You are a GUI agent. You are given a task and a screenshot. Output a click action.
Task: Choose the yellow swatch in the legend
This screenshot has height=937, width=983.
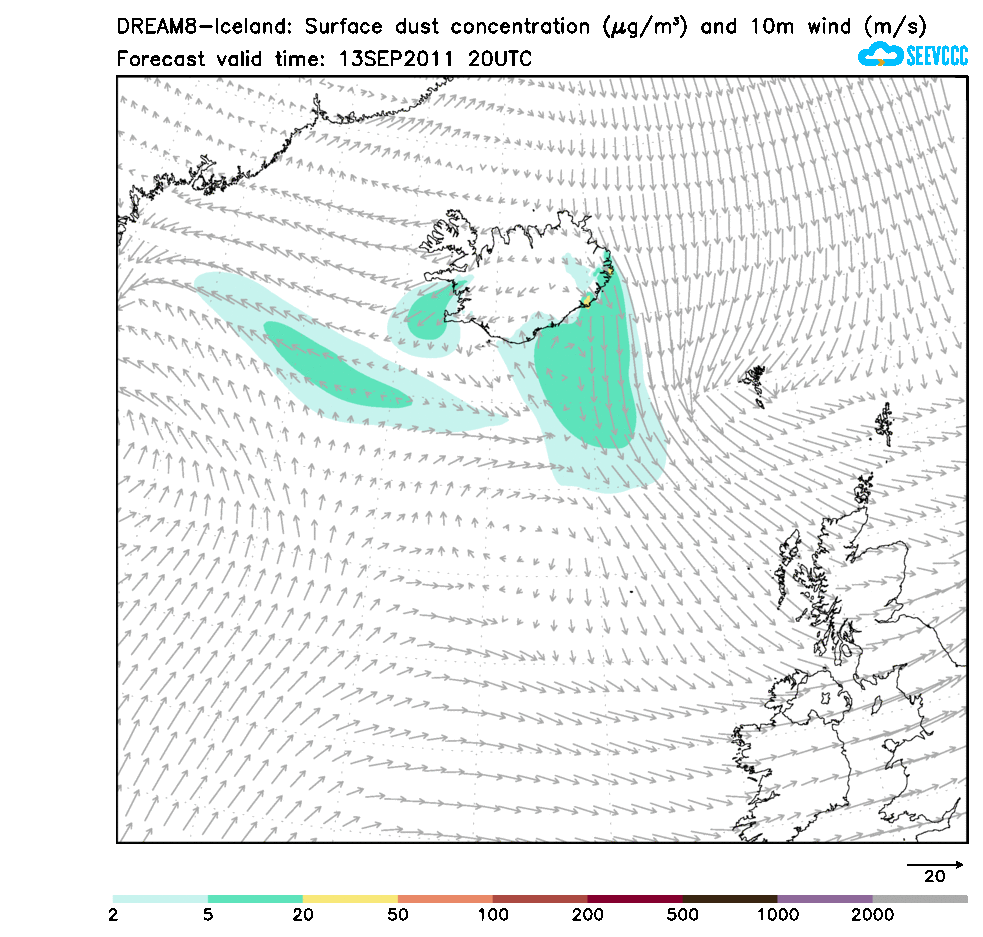click(350, 899)
